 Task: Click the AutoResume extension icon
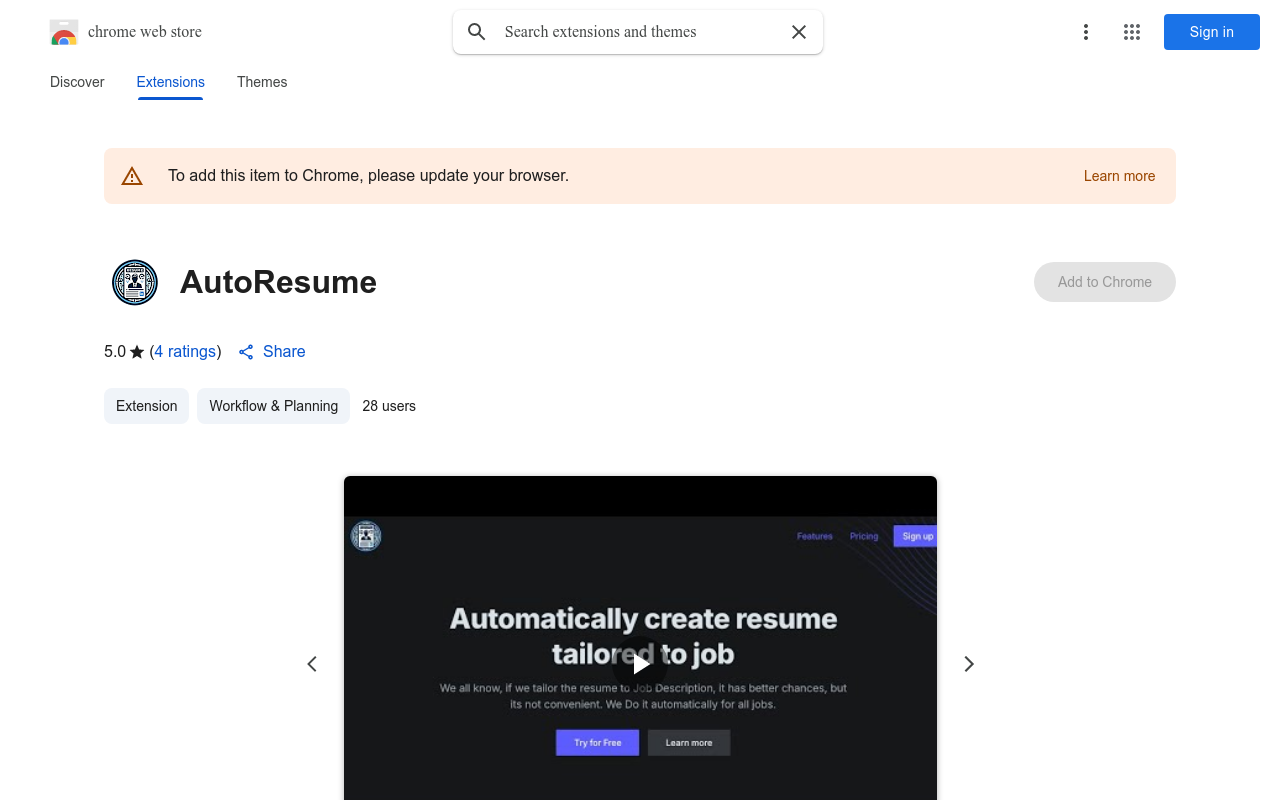(x=135, y=282)
